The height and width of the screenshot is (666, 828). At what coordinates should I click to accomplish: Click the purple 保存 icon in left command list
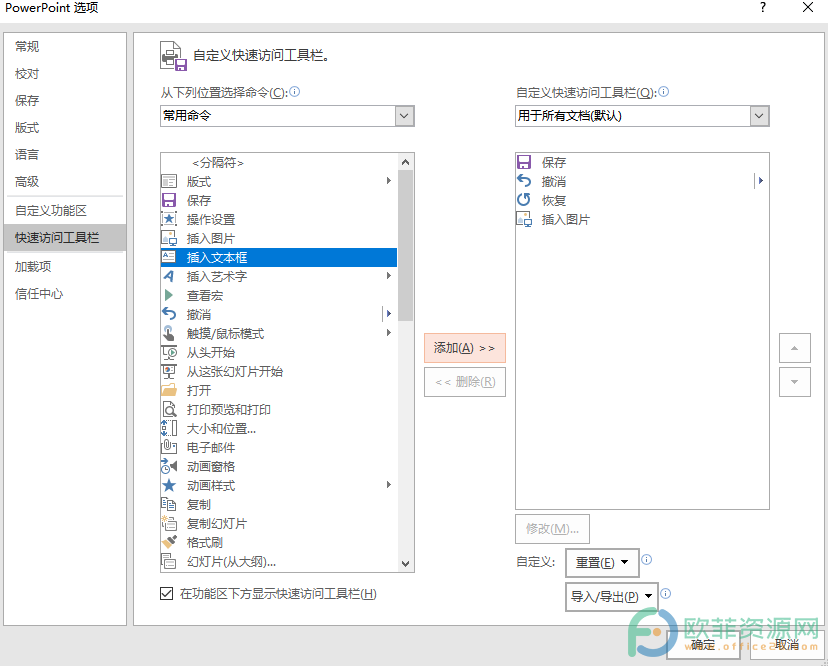pyautogui.click(x=169, y=201)
